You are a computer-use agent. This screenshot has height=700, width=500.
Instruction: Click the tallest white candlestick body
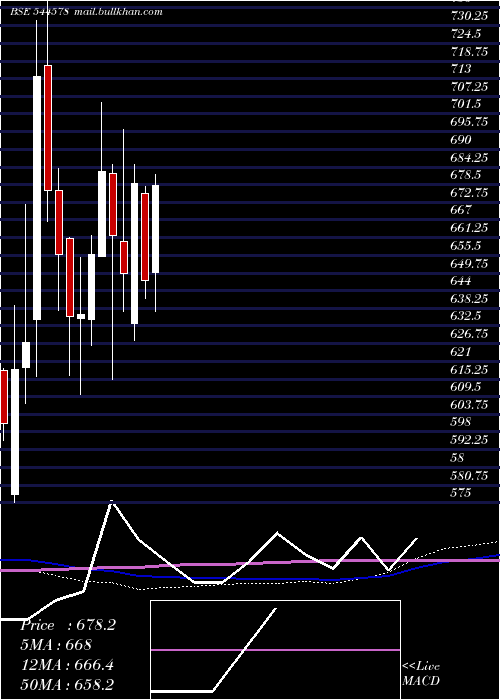point(37,198)
